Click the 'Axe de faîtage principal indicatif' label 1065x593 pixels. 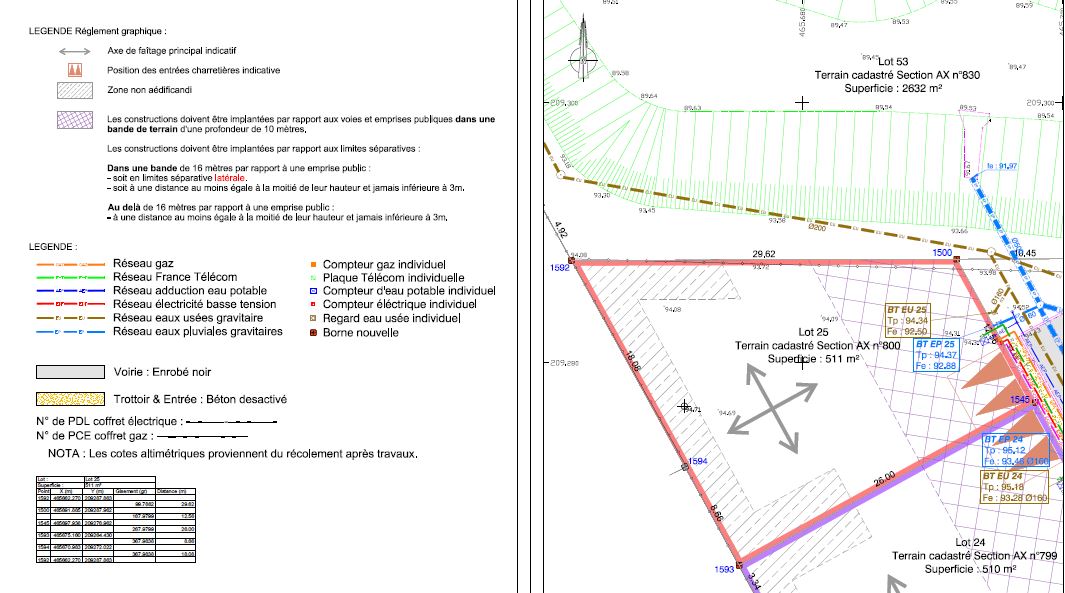[172, 51]
